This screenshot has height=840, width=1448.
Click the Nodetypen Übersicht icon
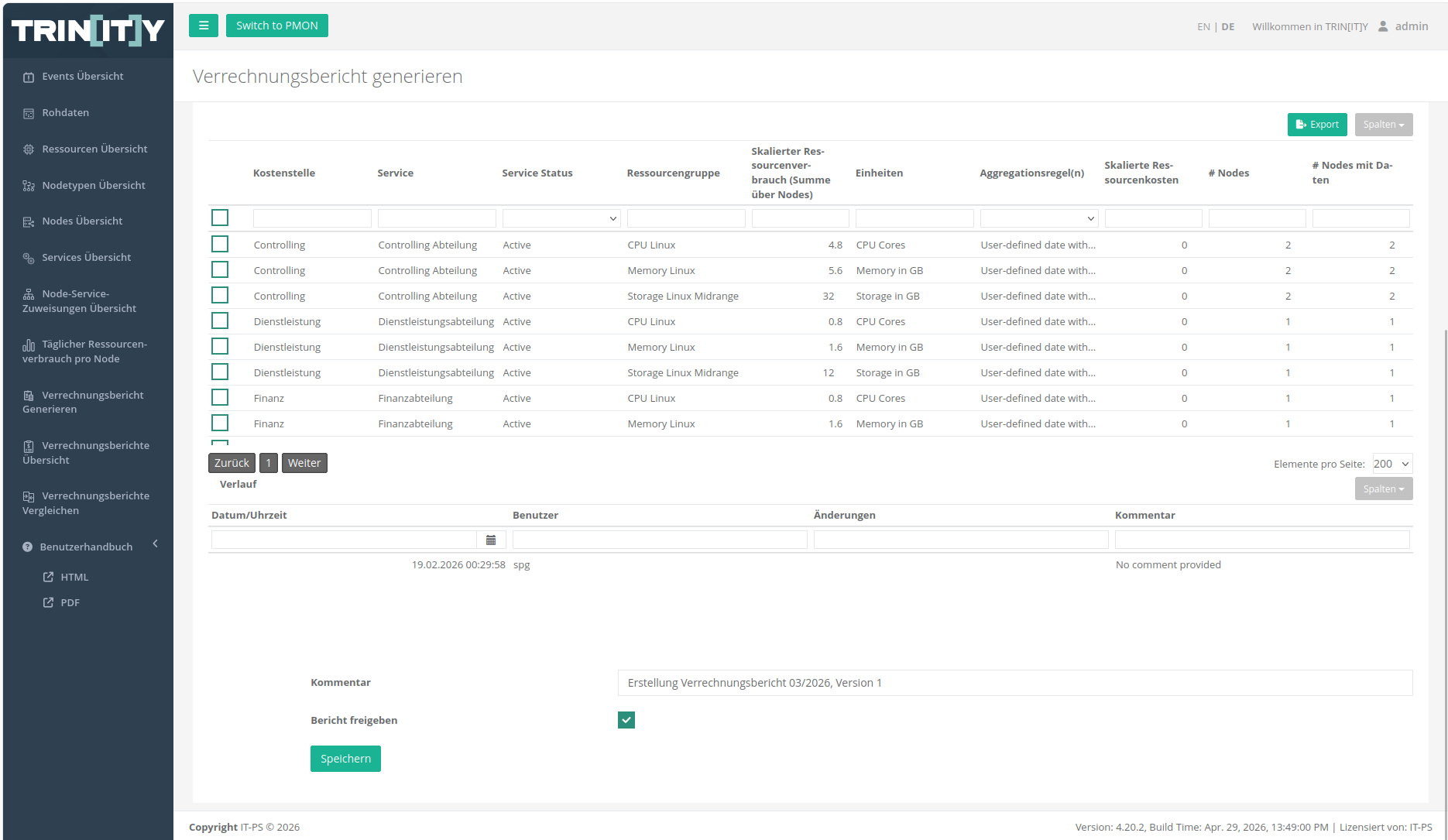click(x=29, y=186)
